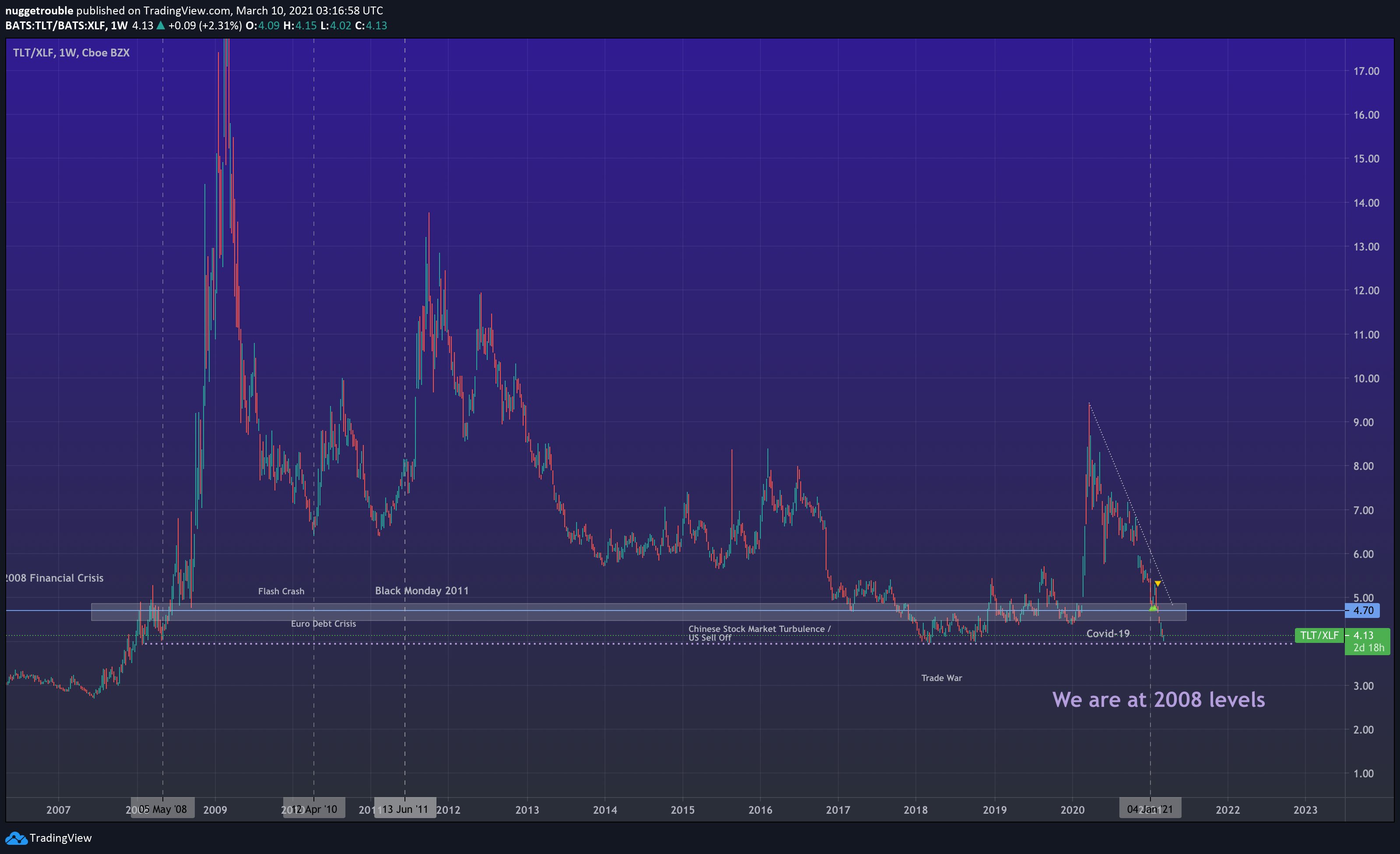Click the '05 May '08' date marker

pos(162,809)
